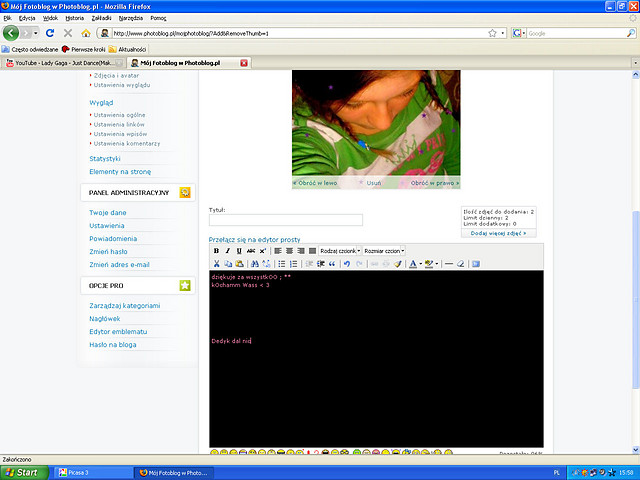The image size is (640, 480).
Task: Open Historia menu
Action: (x=75, y=18)
